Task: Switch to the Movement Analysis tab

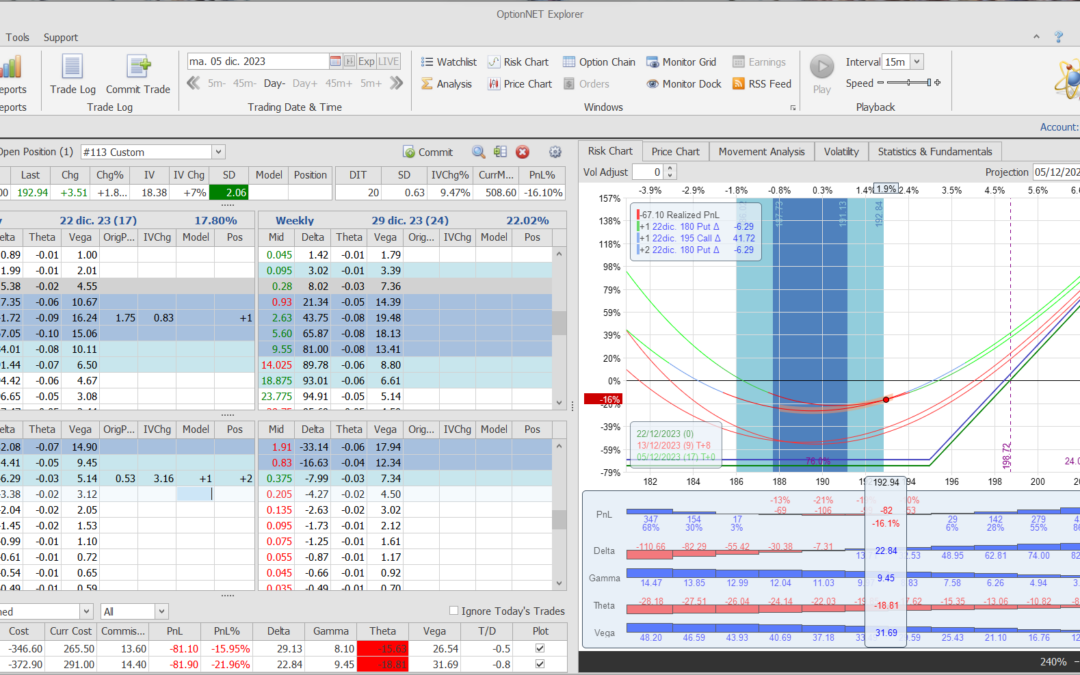Action: click(761, 152)
